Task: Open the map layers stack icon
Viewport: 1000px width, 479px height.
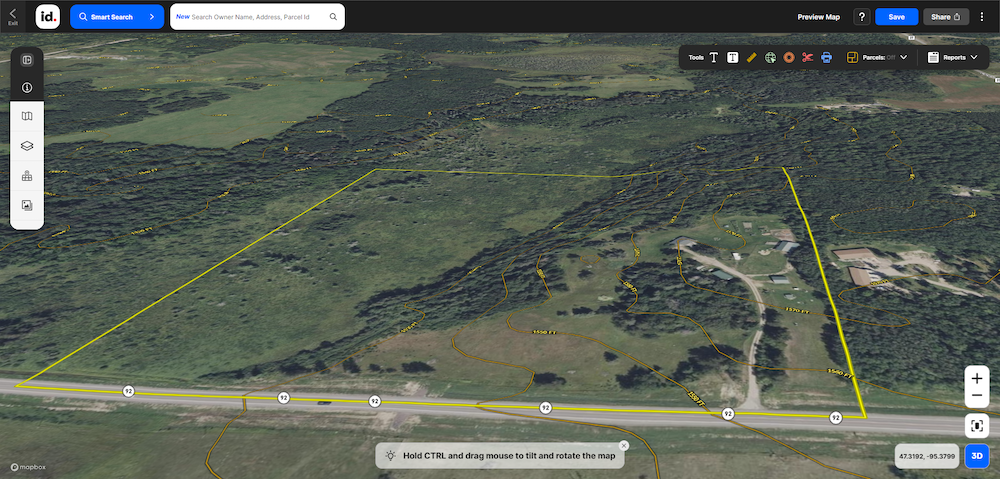Action: pos(27,146)
